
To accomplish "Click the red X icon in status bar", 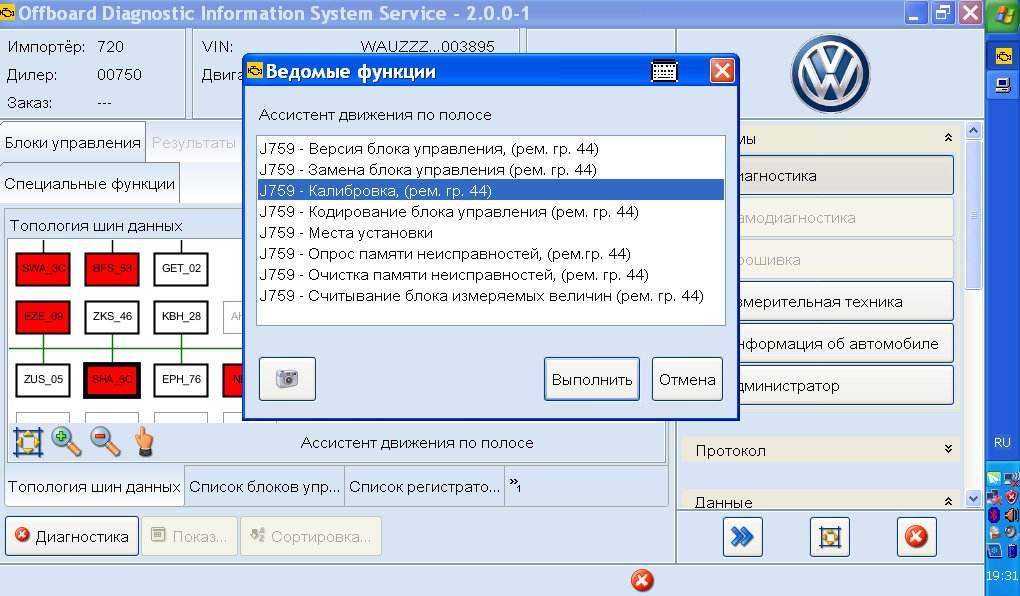I will click(642, 580).
